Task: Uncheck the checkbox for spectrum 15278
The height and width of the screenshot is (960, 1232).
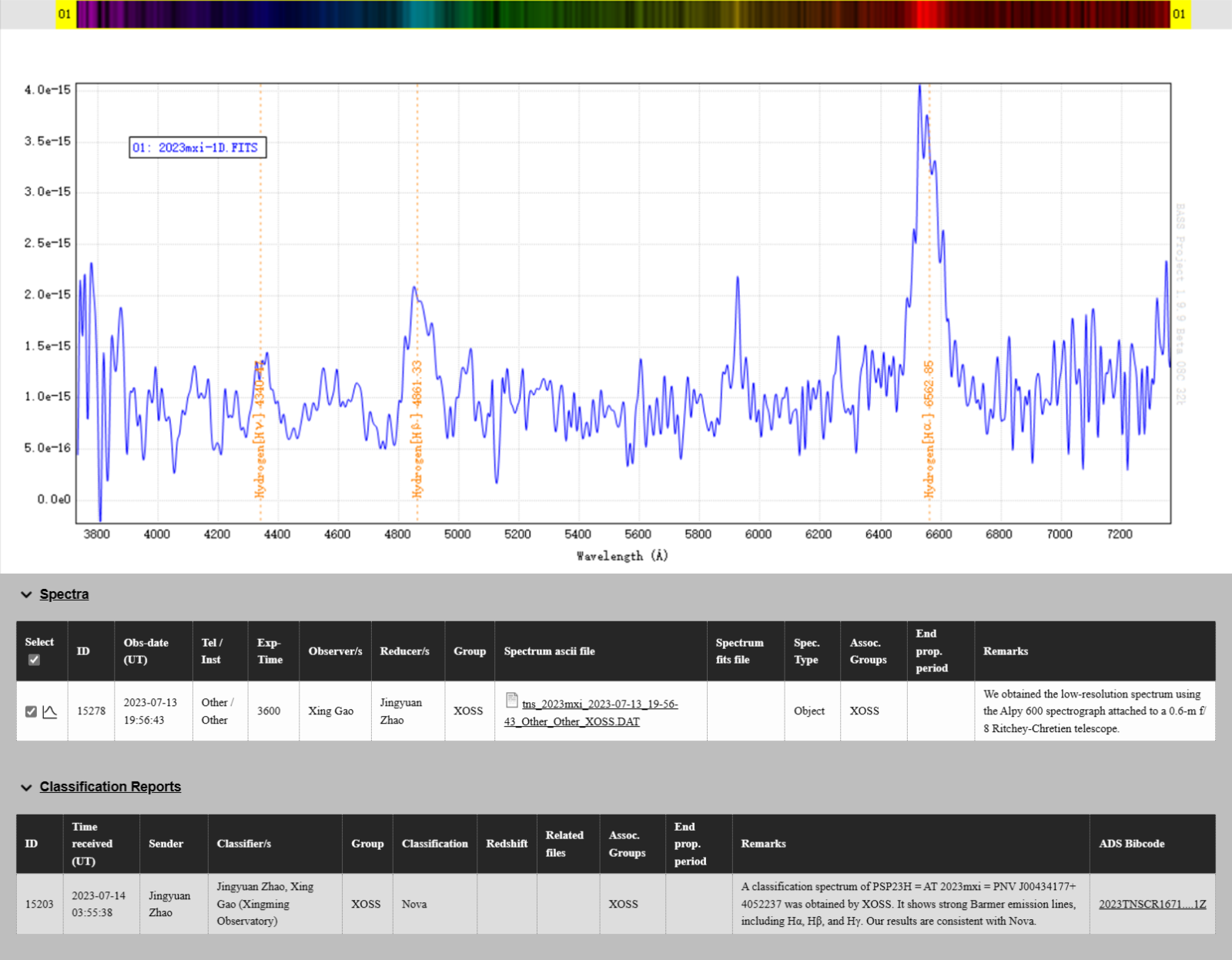Action: [x=31, y=711]
